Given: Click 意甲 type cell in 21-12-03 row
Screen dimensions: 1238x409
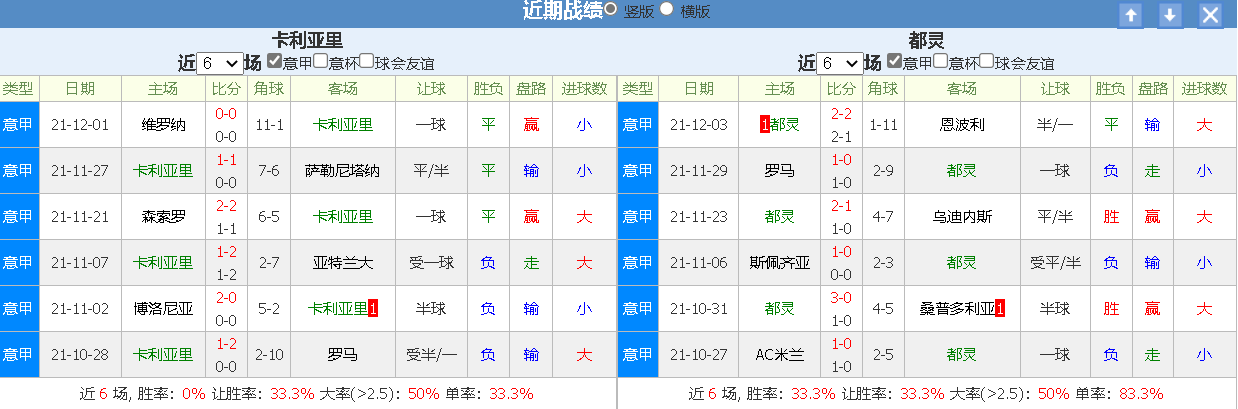Looking at the screenshot, I should point(638,125).
